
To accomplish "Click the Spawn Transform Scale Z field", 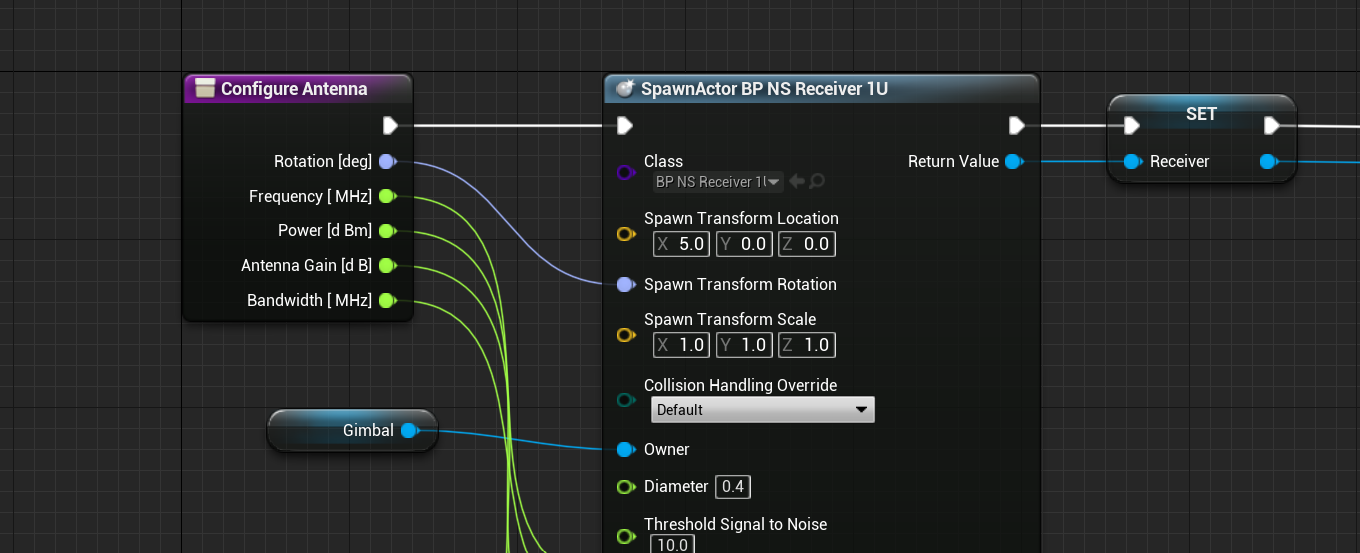I will click(x=806, y=345).
